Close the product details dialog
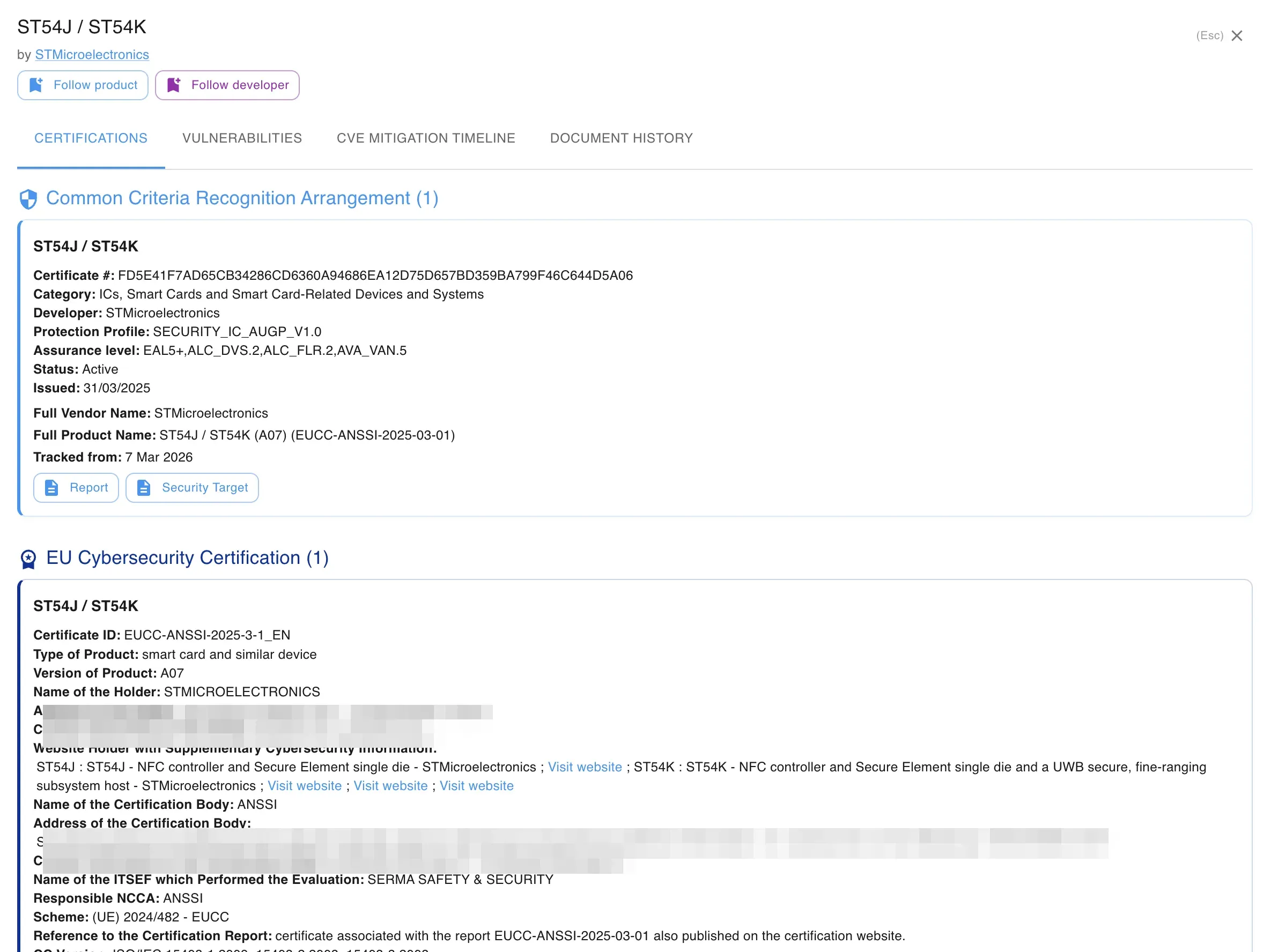Image resolution: width=1271 pixels, height=952 pixels. click(1237, 35)
